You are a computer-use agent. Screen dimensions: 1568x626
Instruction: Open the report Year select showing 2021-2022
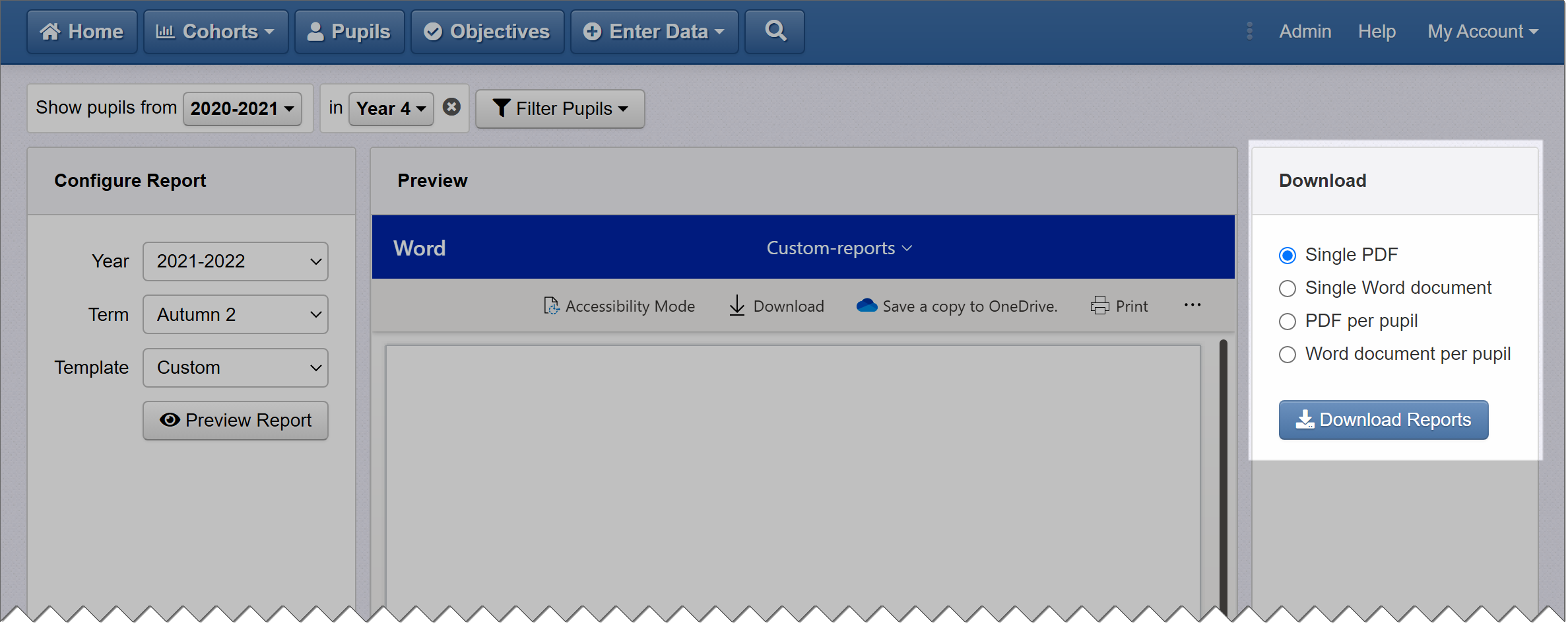[x=236, y=261]
